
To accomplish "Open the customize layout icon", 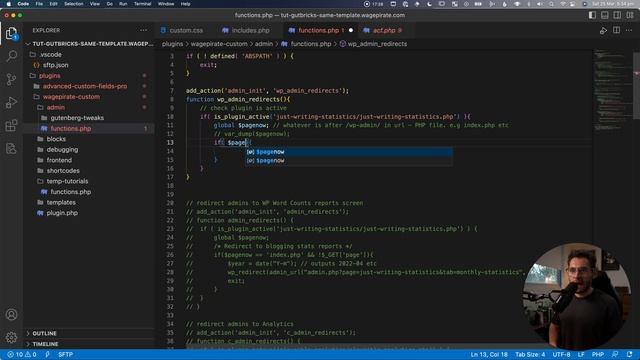I will [x=630, y=15].
